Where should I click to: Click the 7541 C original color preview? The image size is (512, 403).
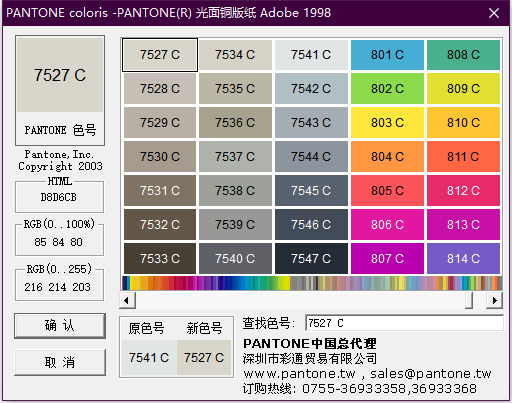tap(149, 358)
